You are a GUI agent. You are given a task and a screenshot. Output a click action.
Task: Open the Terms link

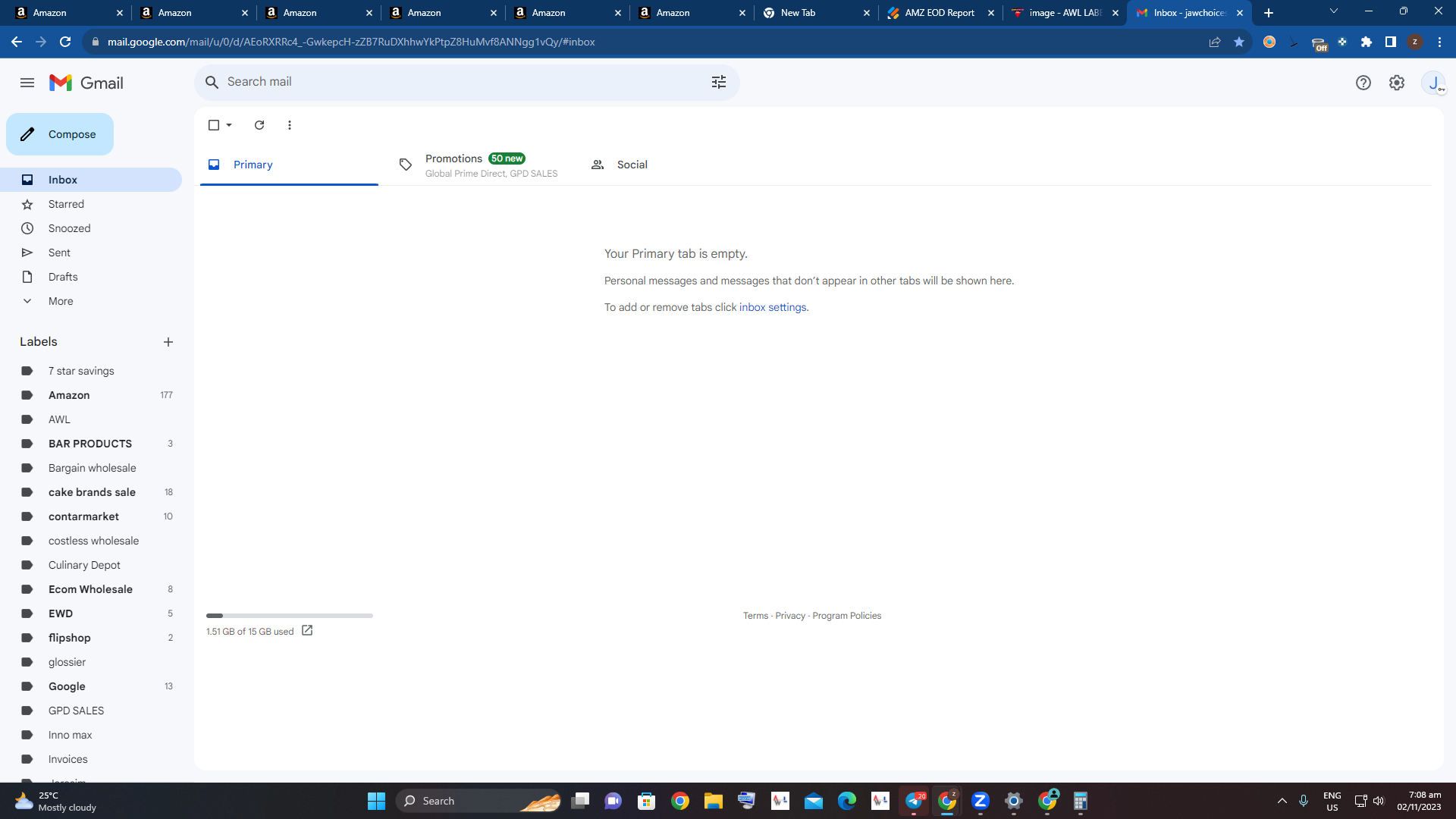(x=755, y=616)
